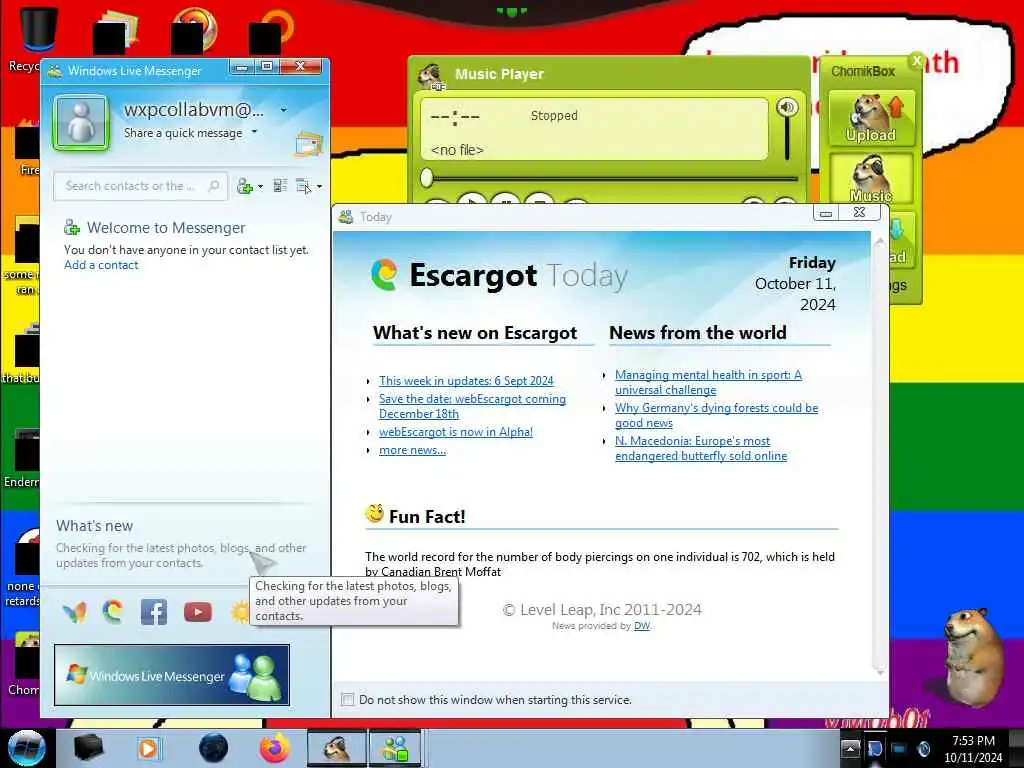Click the show menu icon
1024x768 pixels.
pos(304,187)
